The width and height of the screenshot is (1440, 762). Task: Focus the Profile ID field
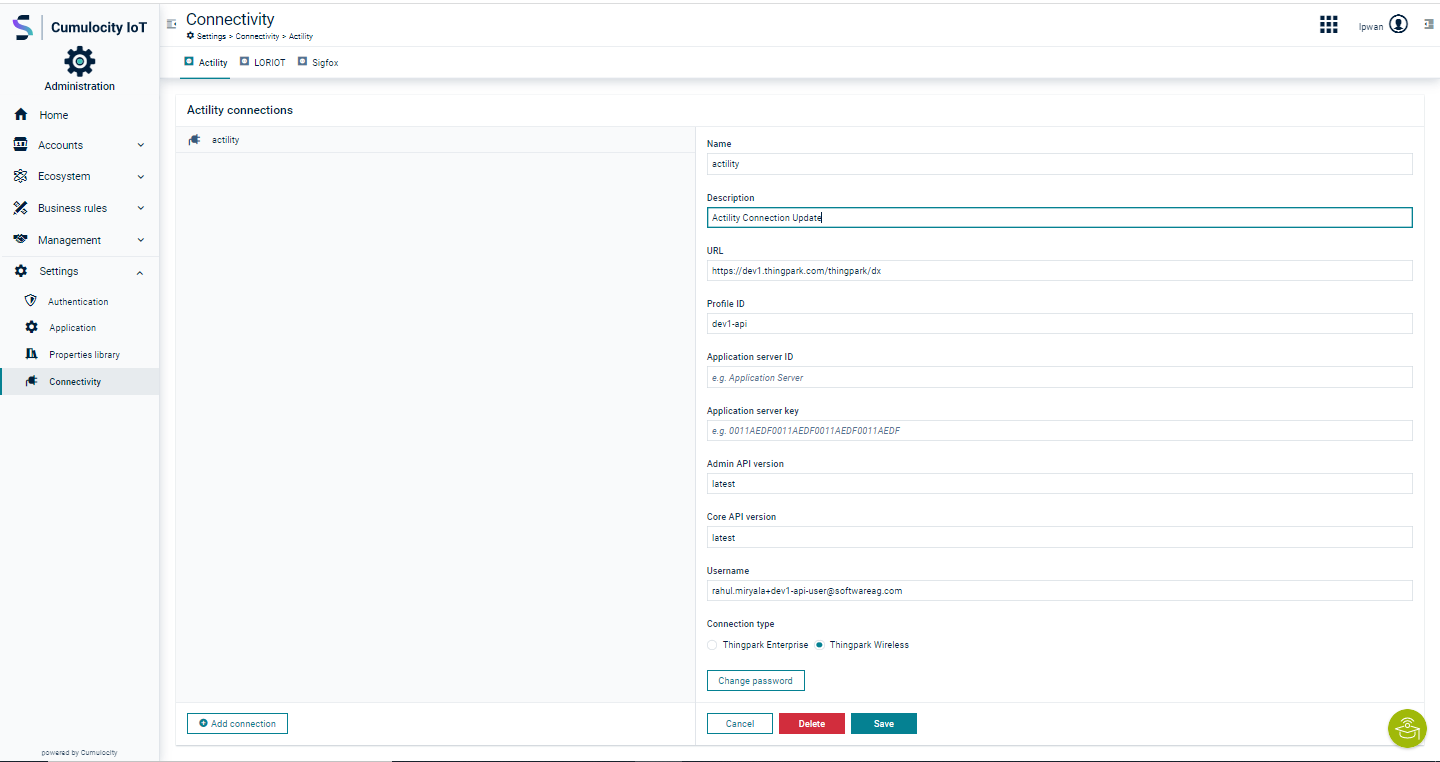point(1059,323)
